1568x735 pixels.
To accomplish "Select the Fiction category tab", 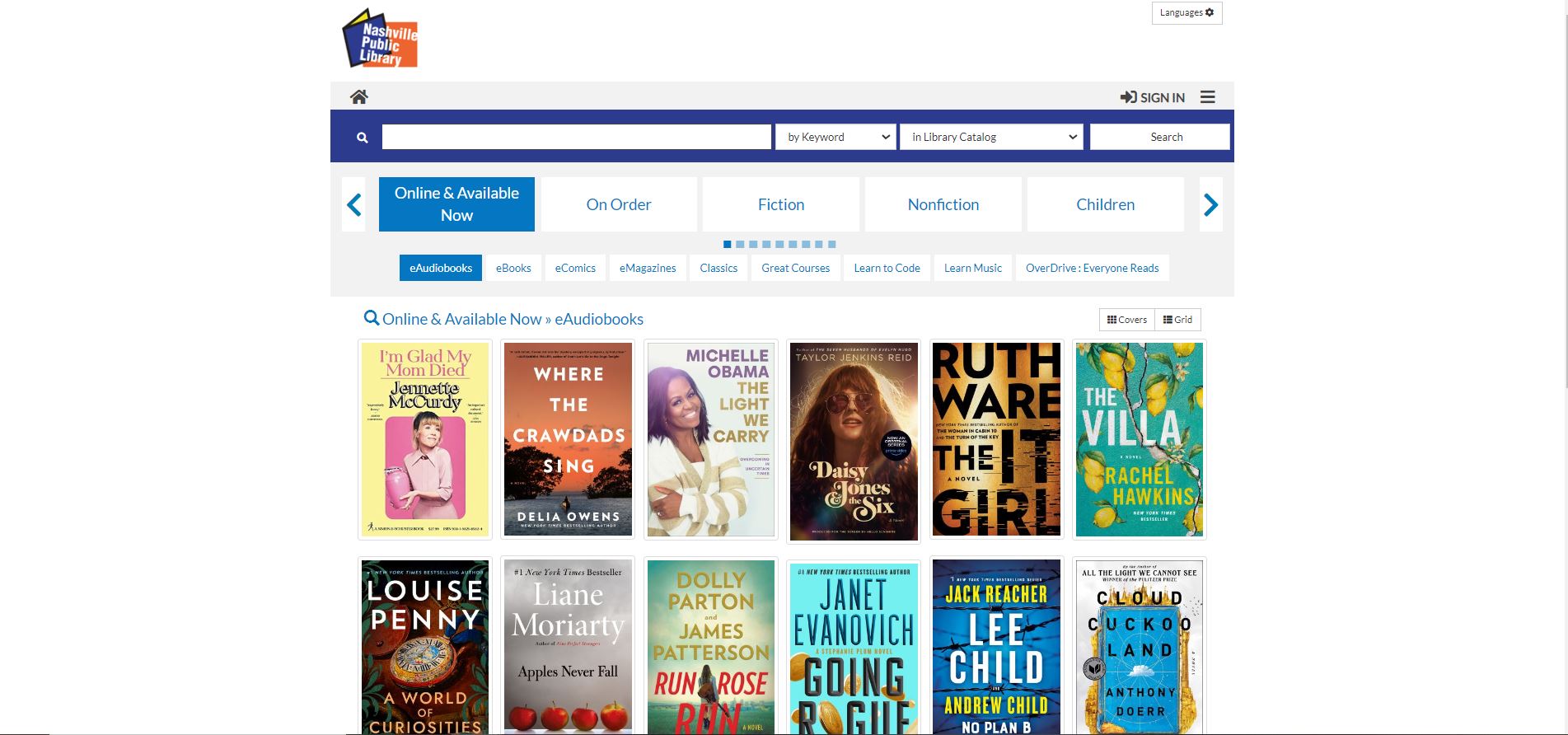I will (780, 204).
